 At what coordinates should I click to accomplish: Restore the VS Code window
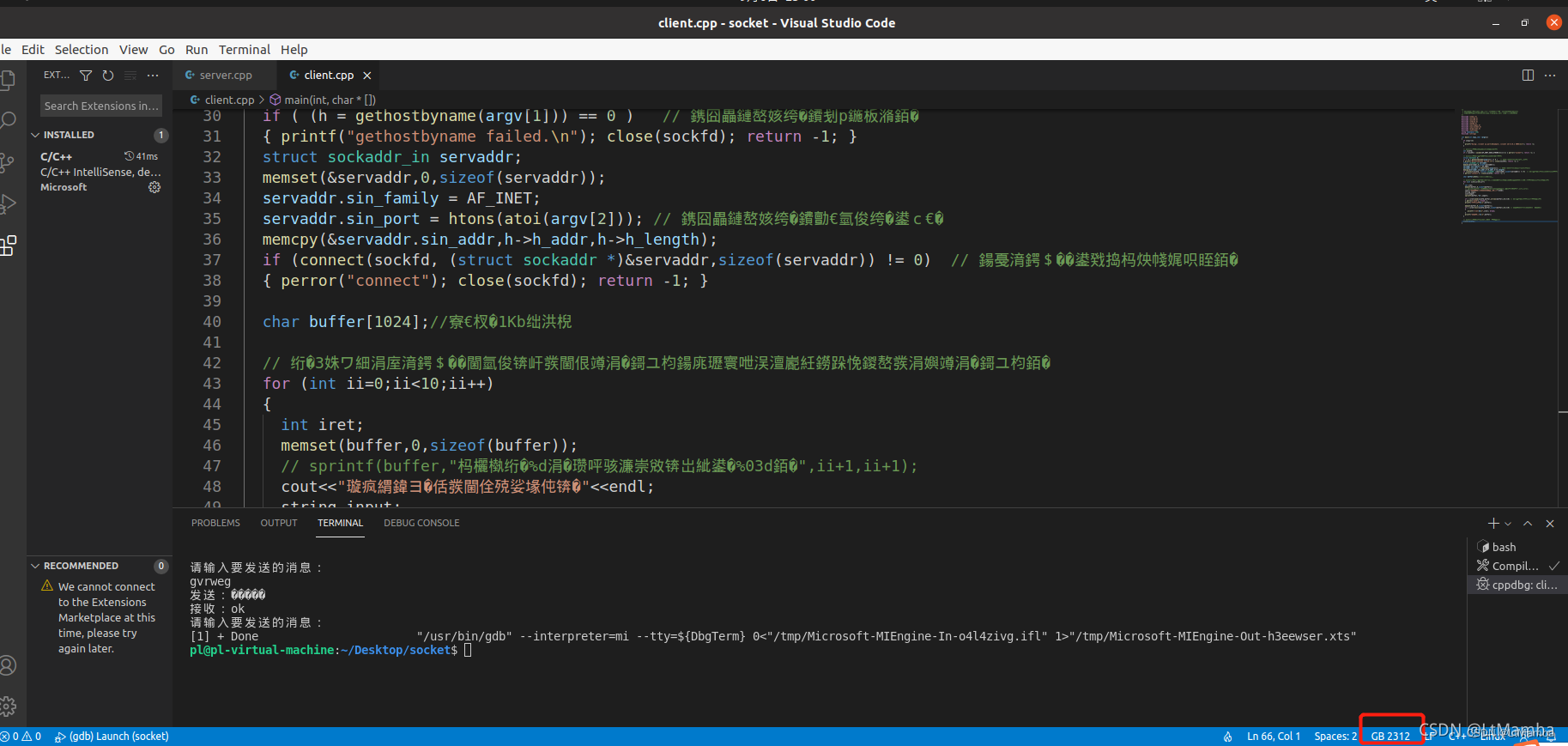pos(1525,23)
